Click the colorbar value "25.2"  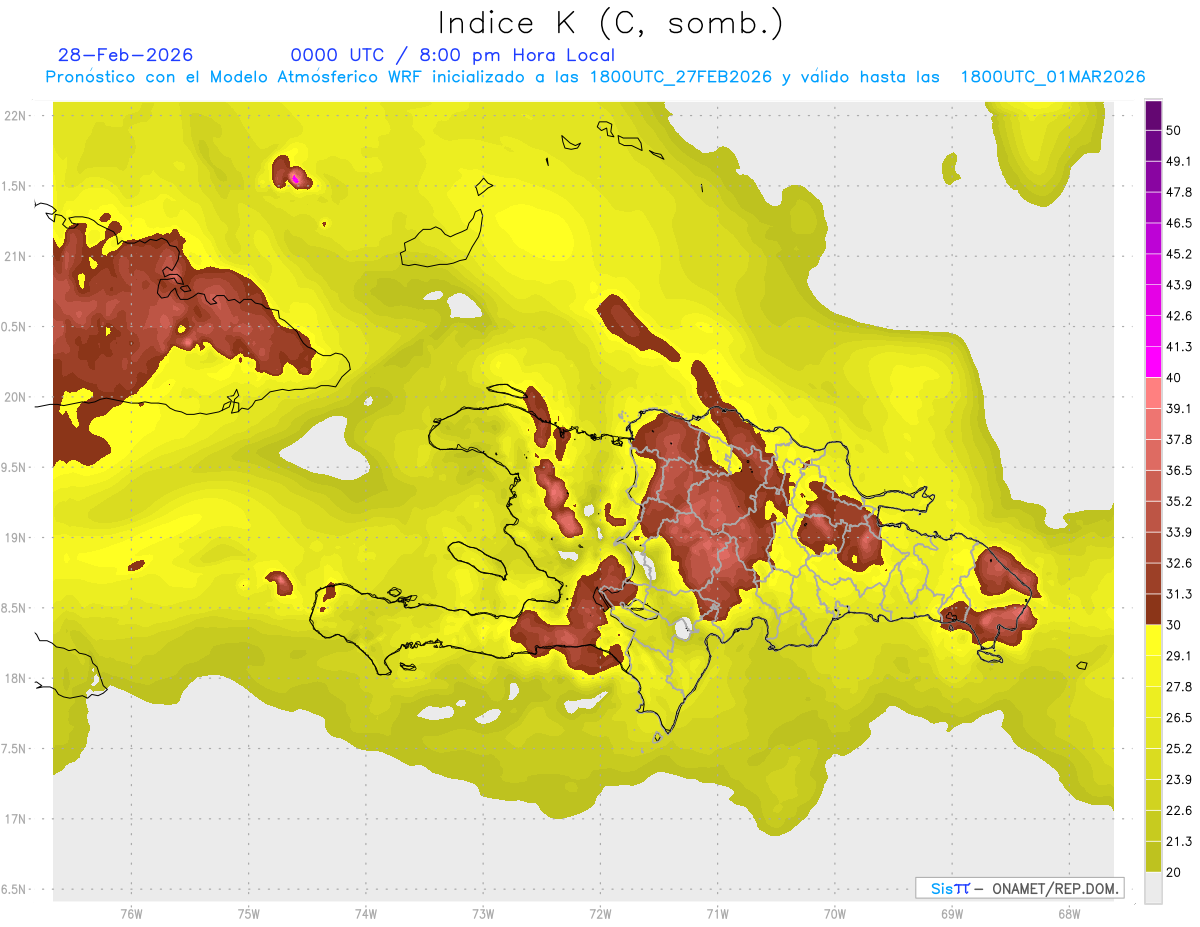(1178, 748)
